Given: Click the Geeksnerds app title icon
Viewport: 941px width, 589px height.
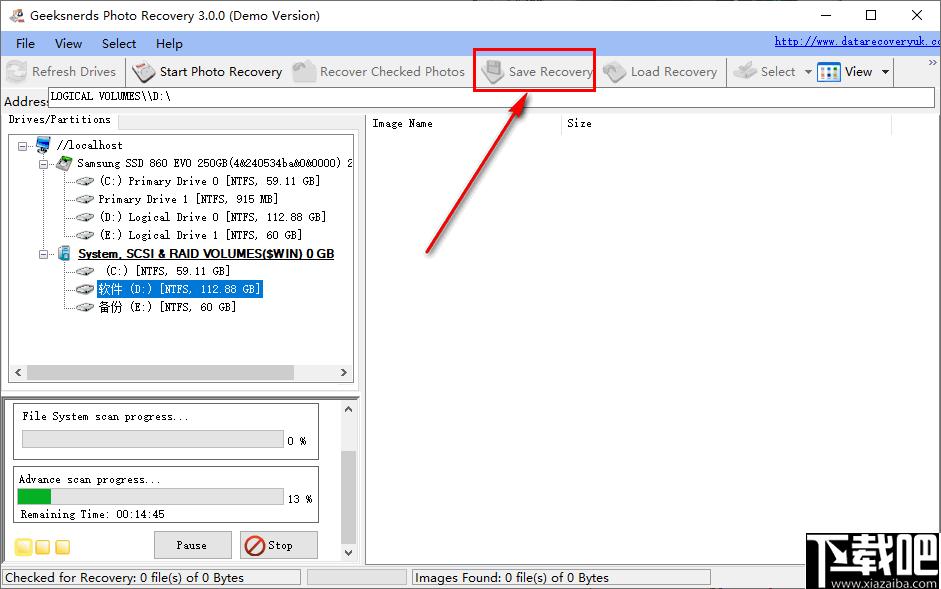Looking at the screenshot, I should click(x=16, y=16).
